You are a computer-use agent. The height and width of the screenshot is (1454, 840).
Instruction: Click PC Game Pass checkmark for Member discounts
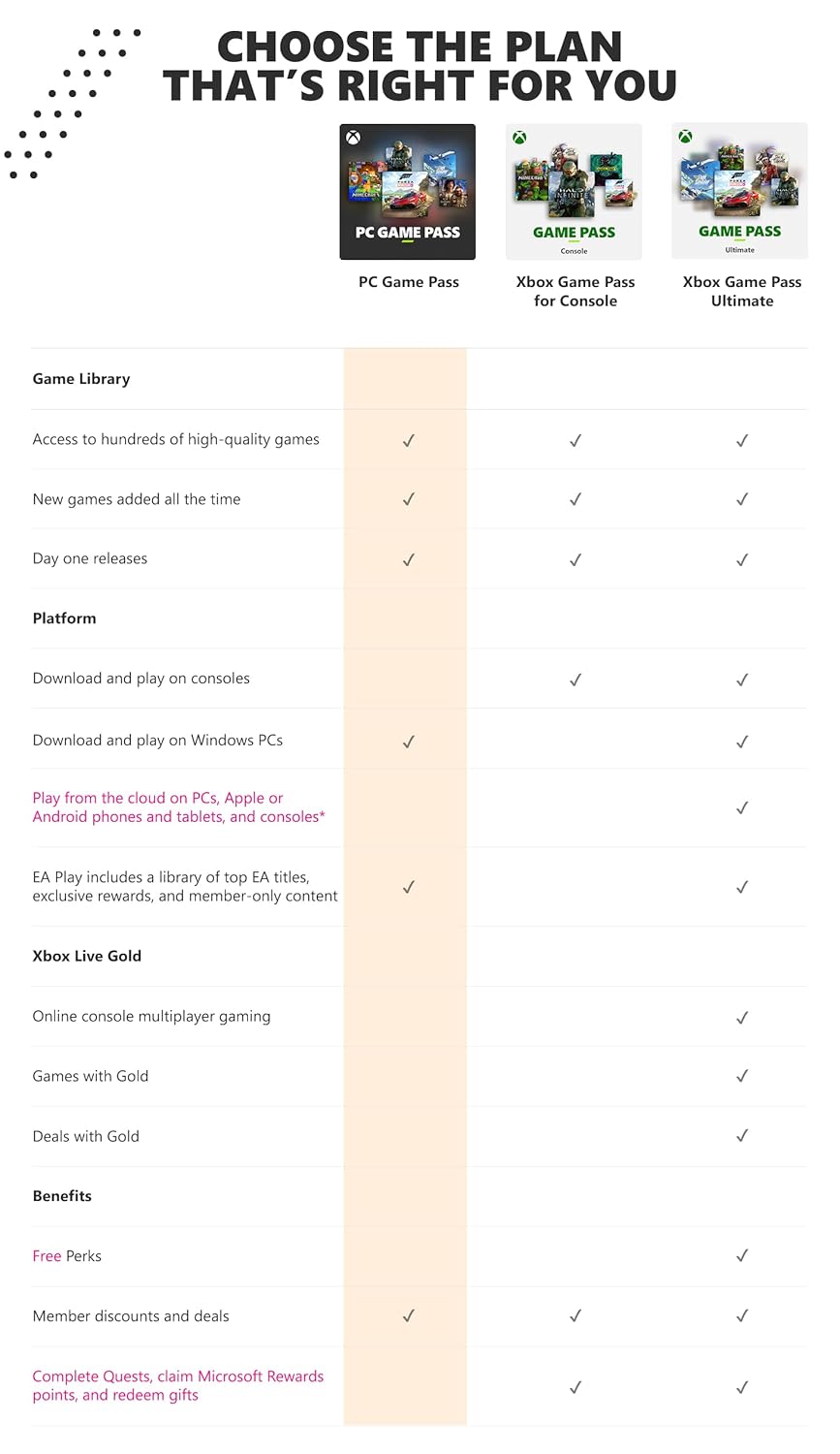coord(409,1316)
